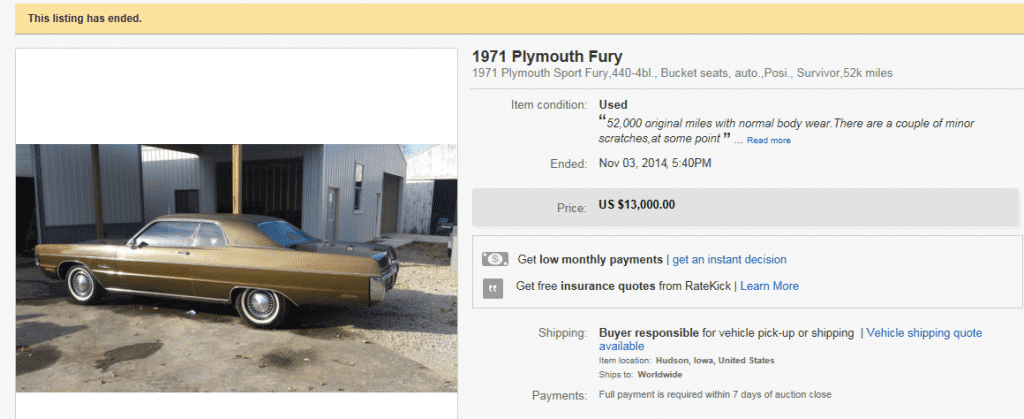This screenshot has width=1024, height=419.
Task: Click the US $13,000.00 price
Action: (x=636, y=205)
